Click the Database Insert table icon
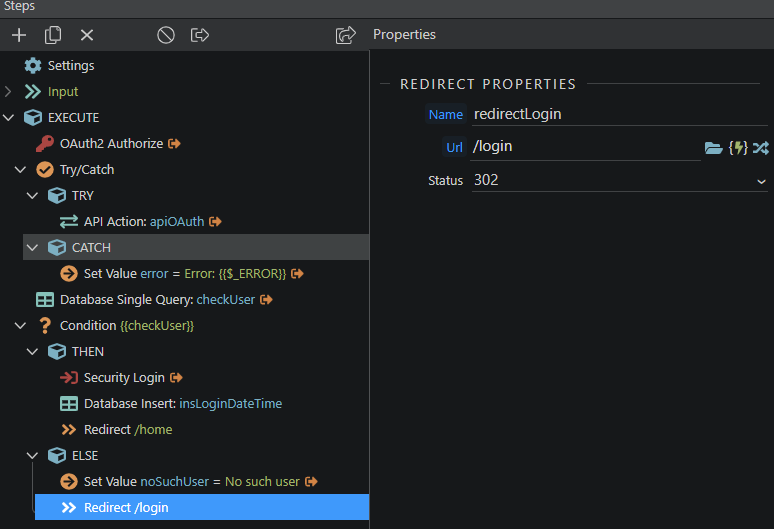The image size is (774, 529). click(x=69, y=404)
